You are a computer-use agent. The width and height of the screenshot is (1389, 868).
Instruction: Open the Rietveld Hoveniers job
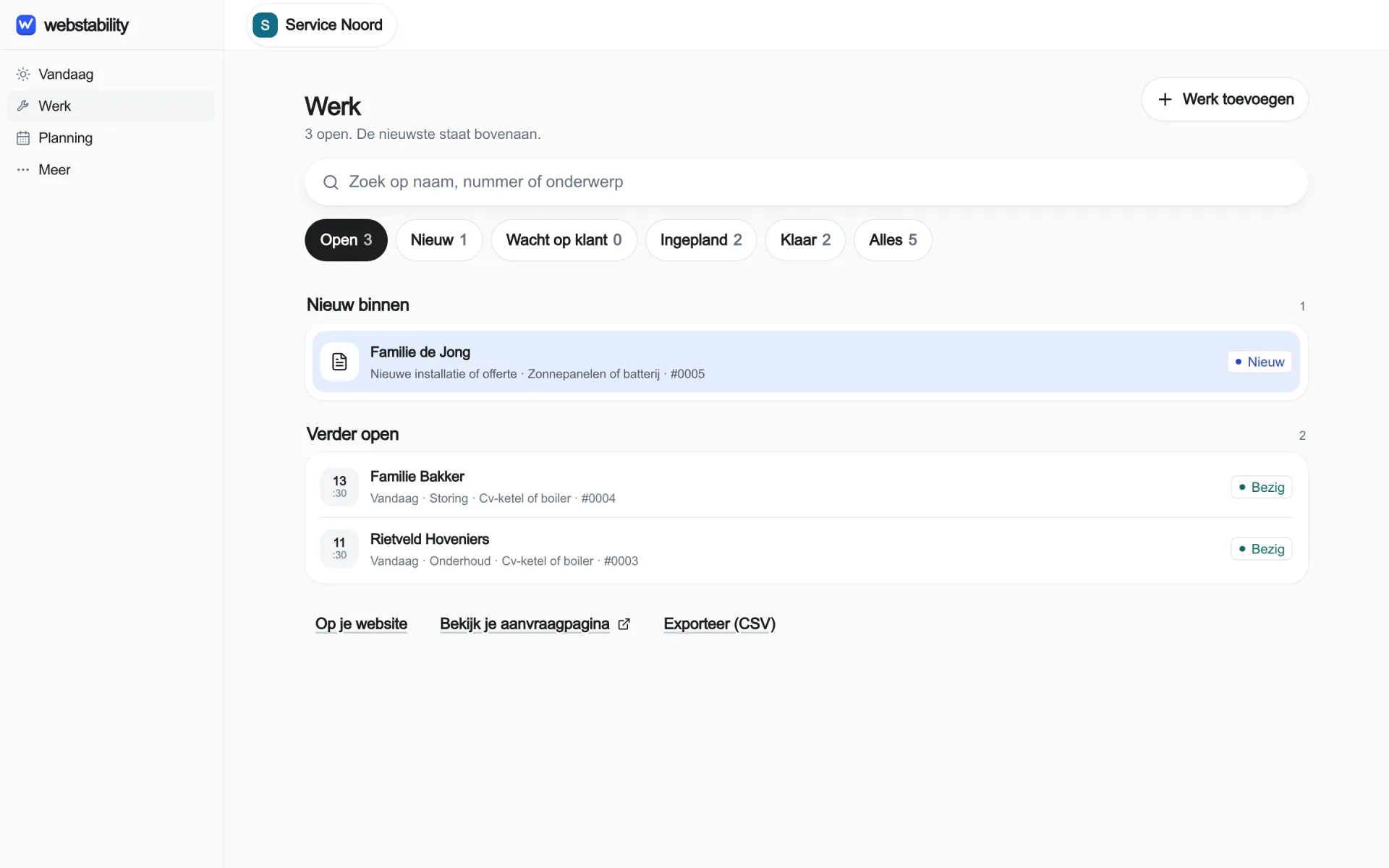tap(806, 549)
